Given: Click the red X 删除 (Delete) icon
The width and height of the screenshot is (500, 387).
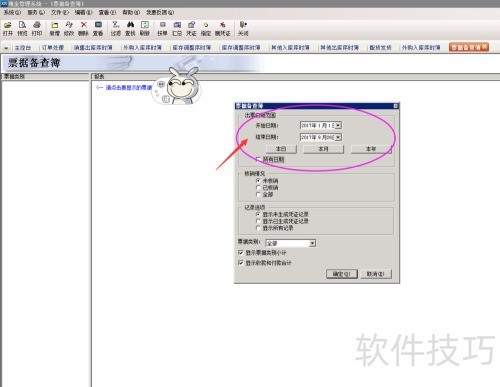Looking at the screenshot, I should [x=83, y=25].
